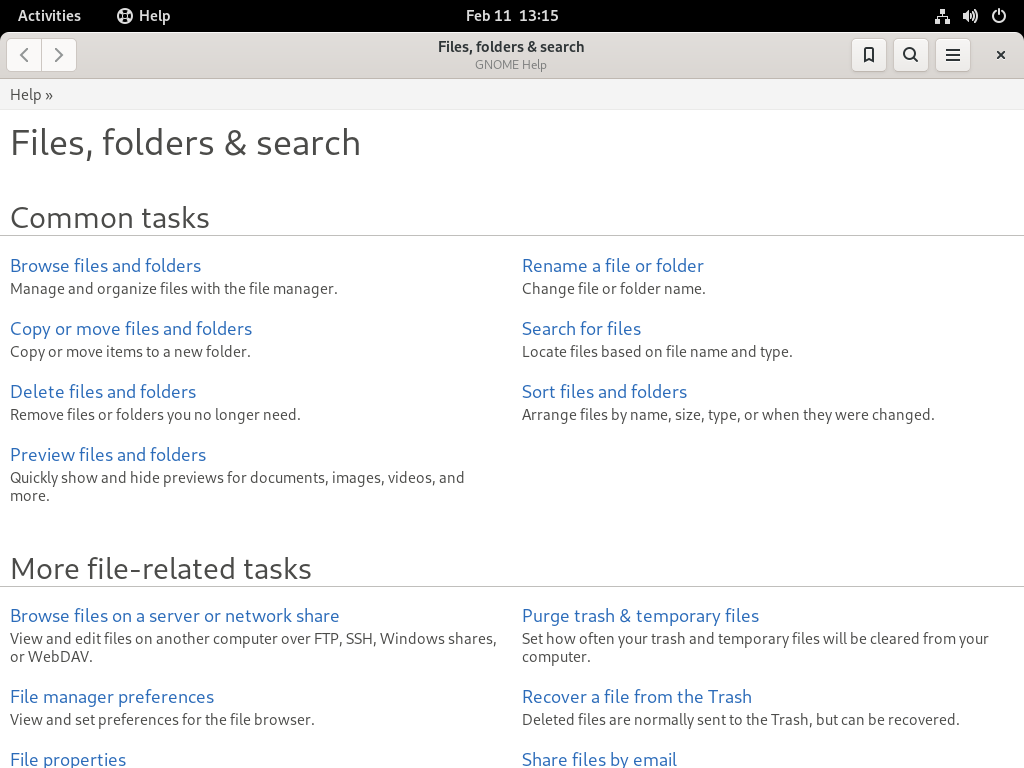
Task: Open search with the magnifier icon
Action: 910,55
